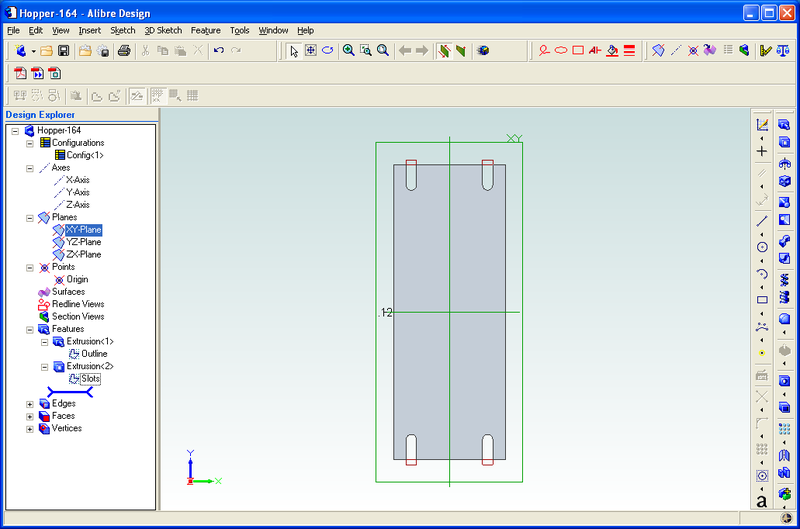Click the redline freehand annotation icon

point(544,50)
